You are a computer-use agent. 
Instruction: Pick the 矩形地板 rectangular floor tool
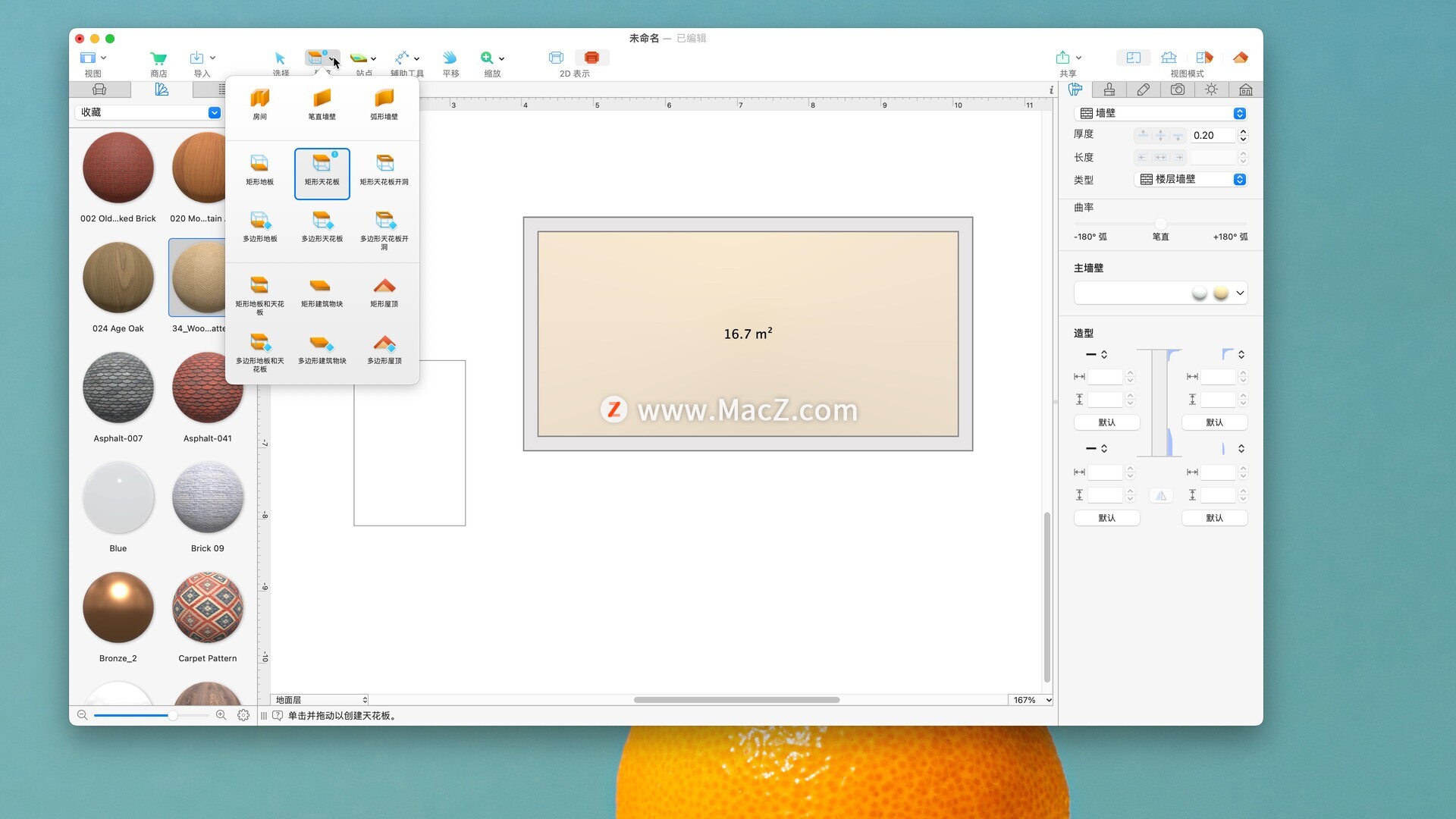click(x=259, y=170)
